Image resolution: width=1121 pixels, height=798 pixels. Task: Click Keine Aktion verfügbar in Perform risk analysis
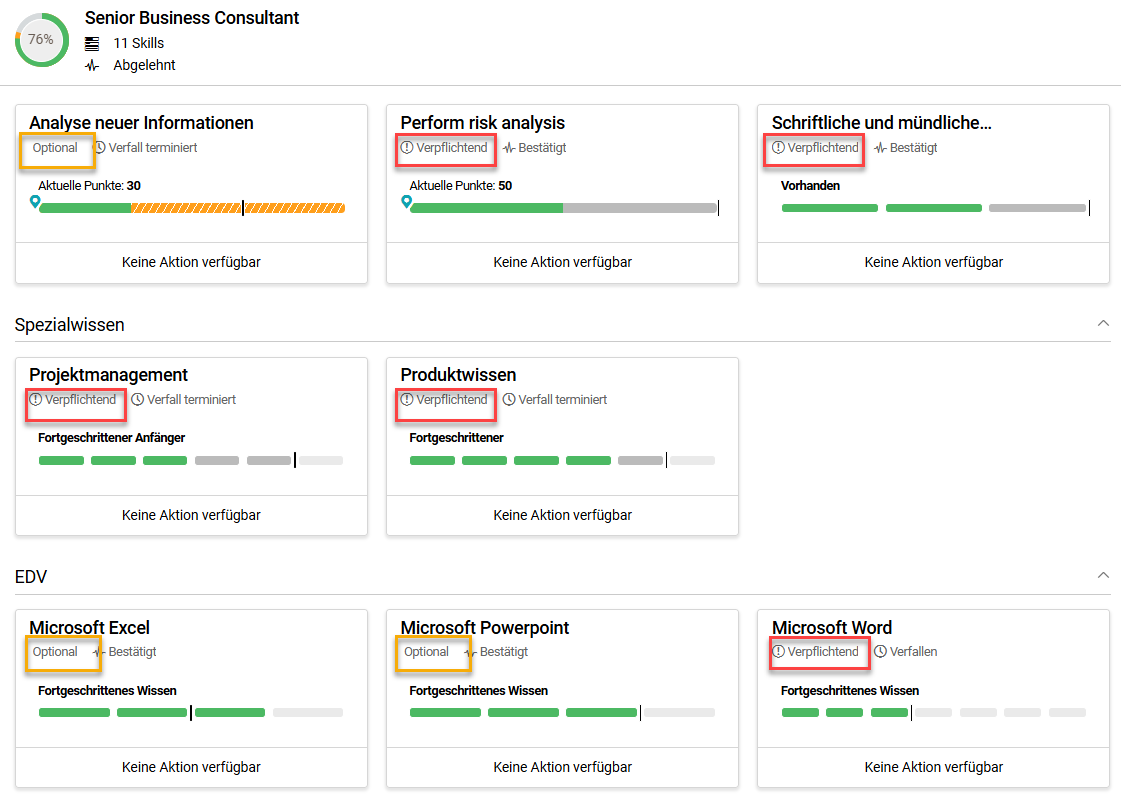[x=562, y=262]
